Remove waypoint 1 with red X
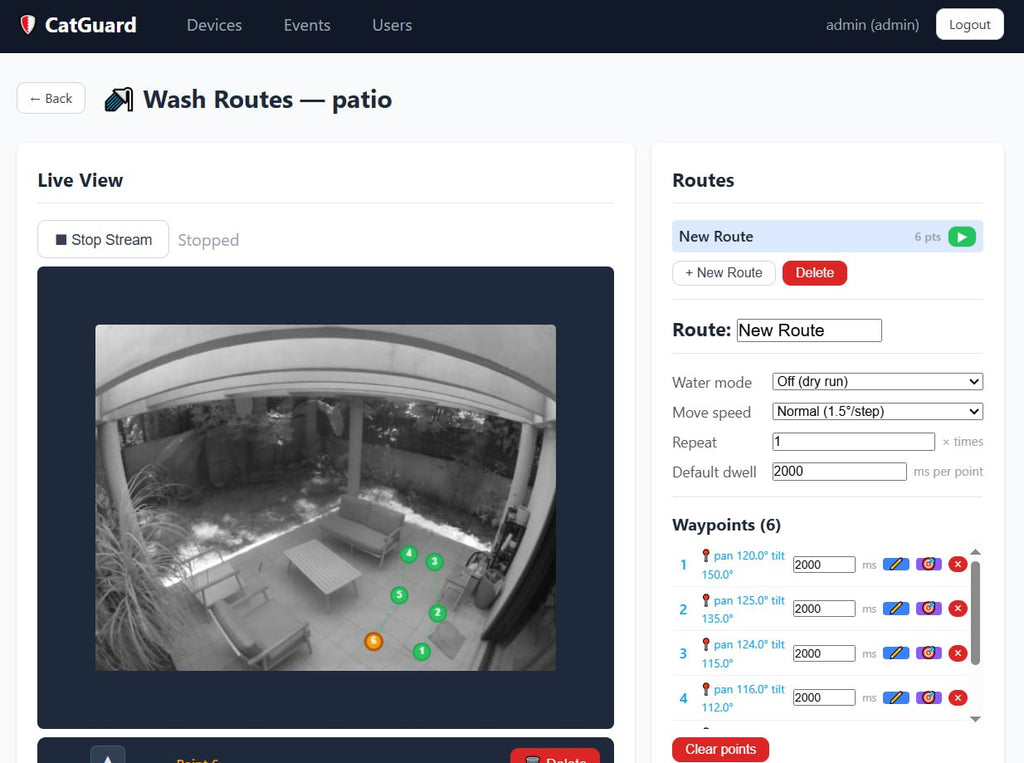The height and width of the screenshot is (763, 1024). pos(958,564)
